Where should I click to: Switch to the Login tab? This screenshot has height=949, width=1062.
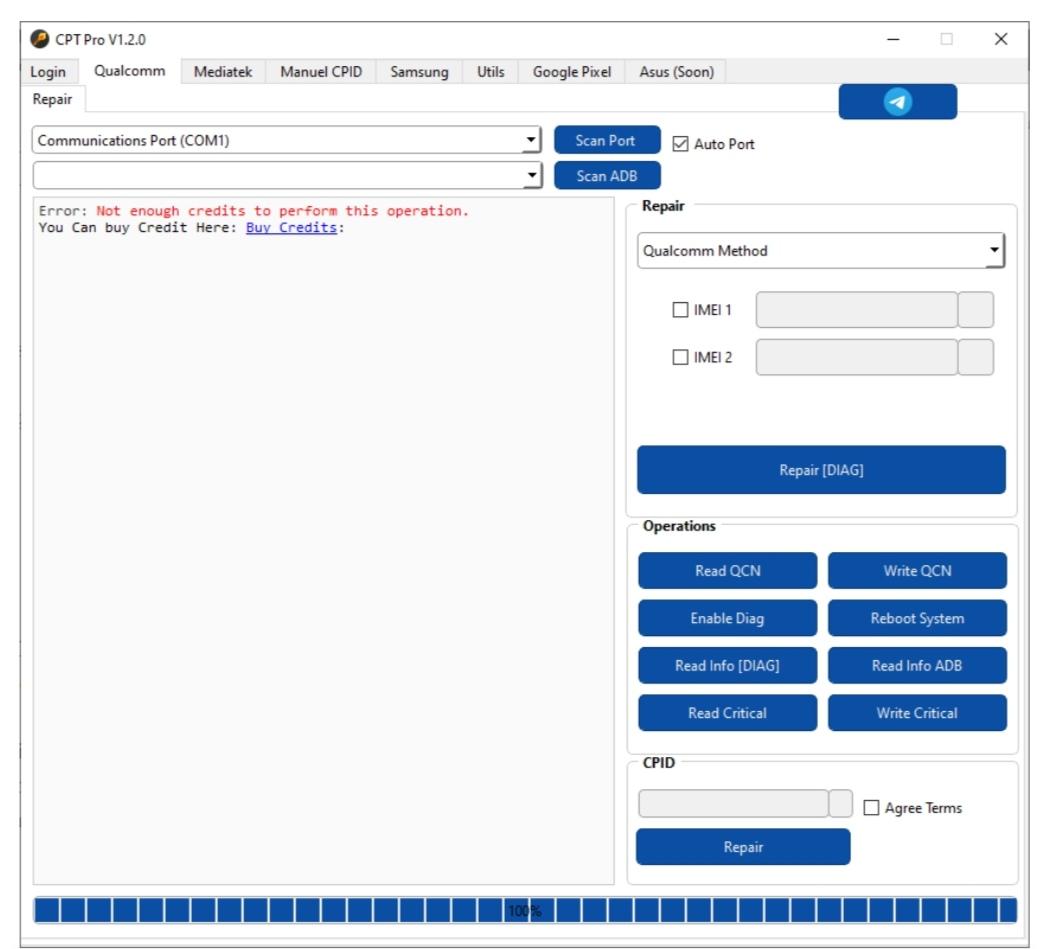tap(47, 72)
